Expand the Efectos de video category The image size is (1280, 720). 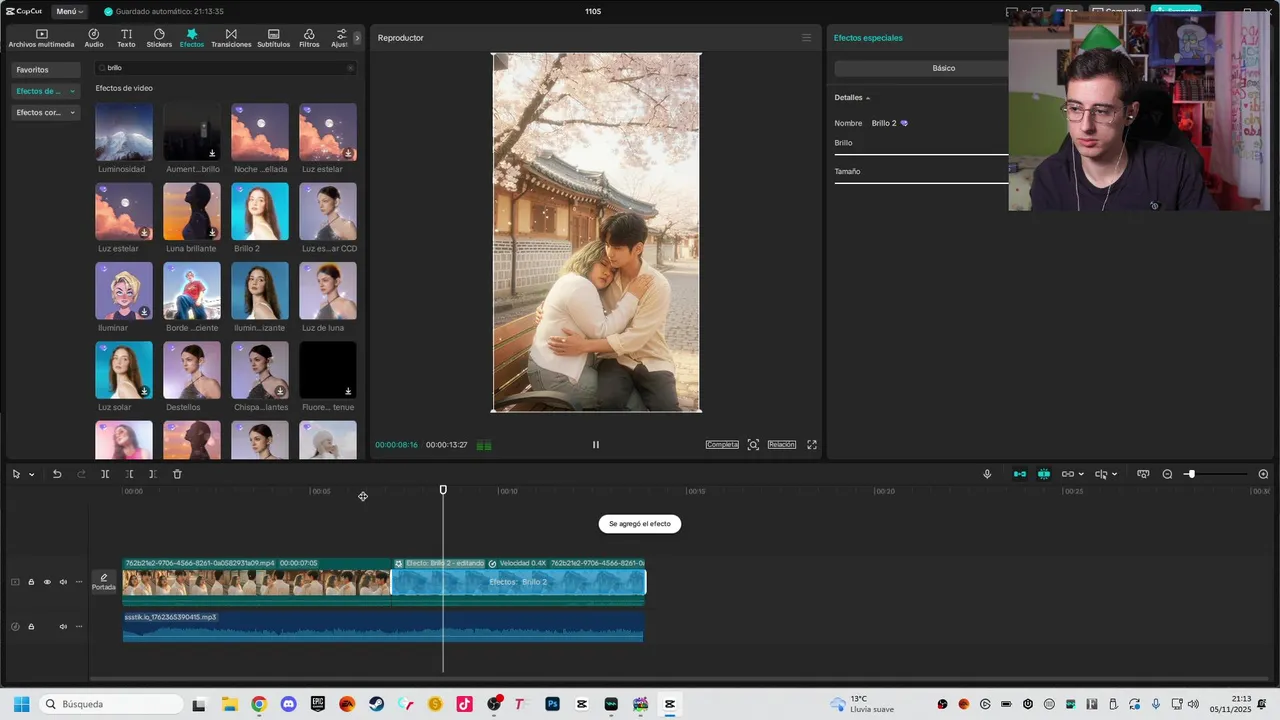click(44, 91)
